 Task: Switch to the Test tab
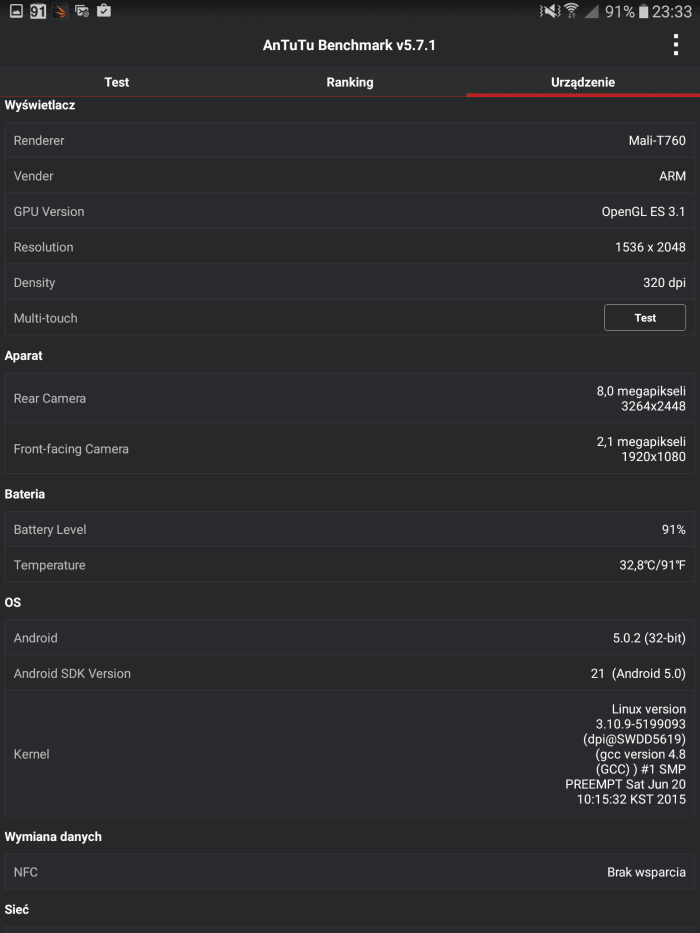coord(117,82)
